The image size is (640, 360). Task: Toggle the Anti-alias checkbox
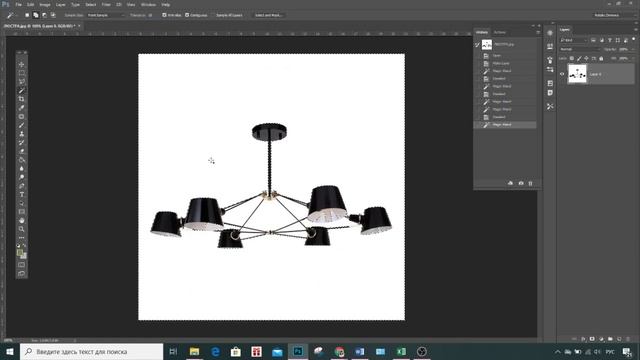164,15
